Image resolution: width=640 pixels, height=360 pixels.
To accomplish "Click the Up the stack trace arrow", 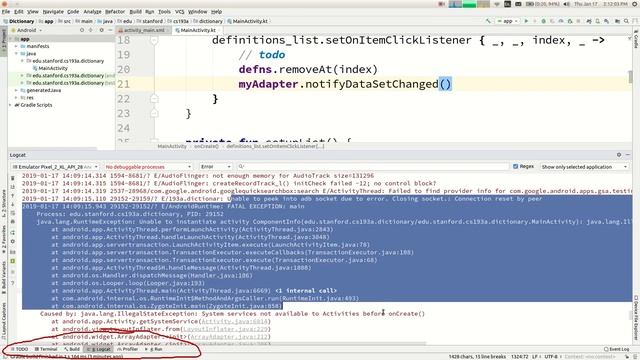I will [13, 196].
